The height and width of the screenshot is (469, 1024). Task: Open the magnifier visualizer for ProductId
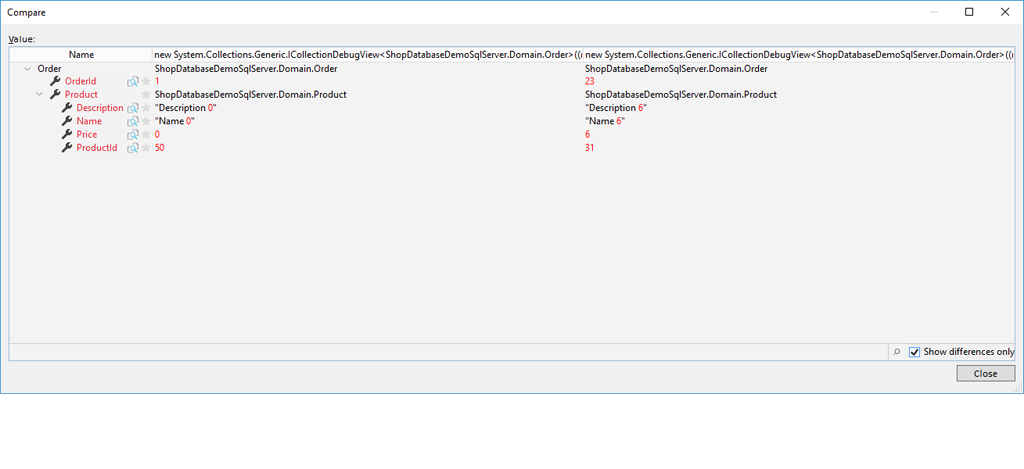[133, 148]
